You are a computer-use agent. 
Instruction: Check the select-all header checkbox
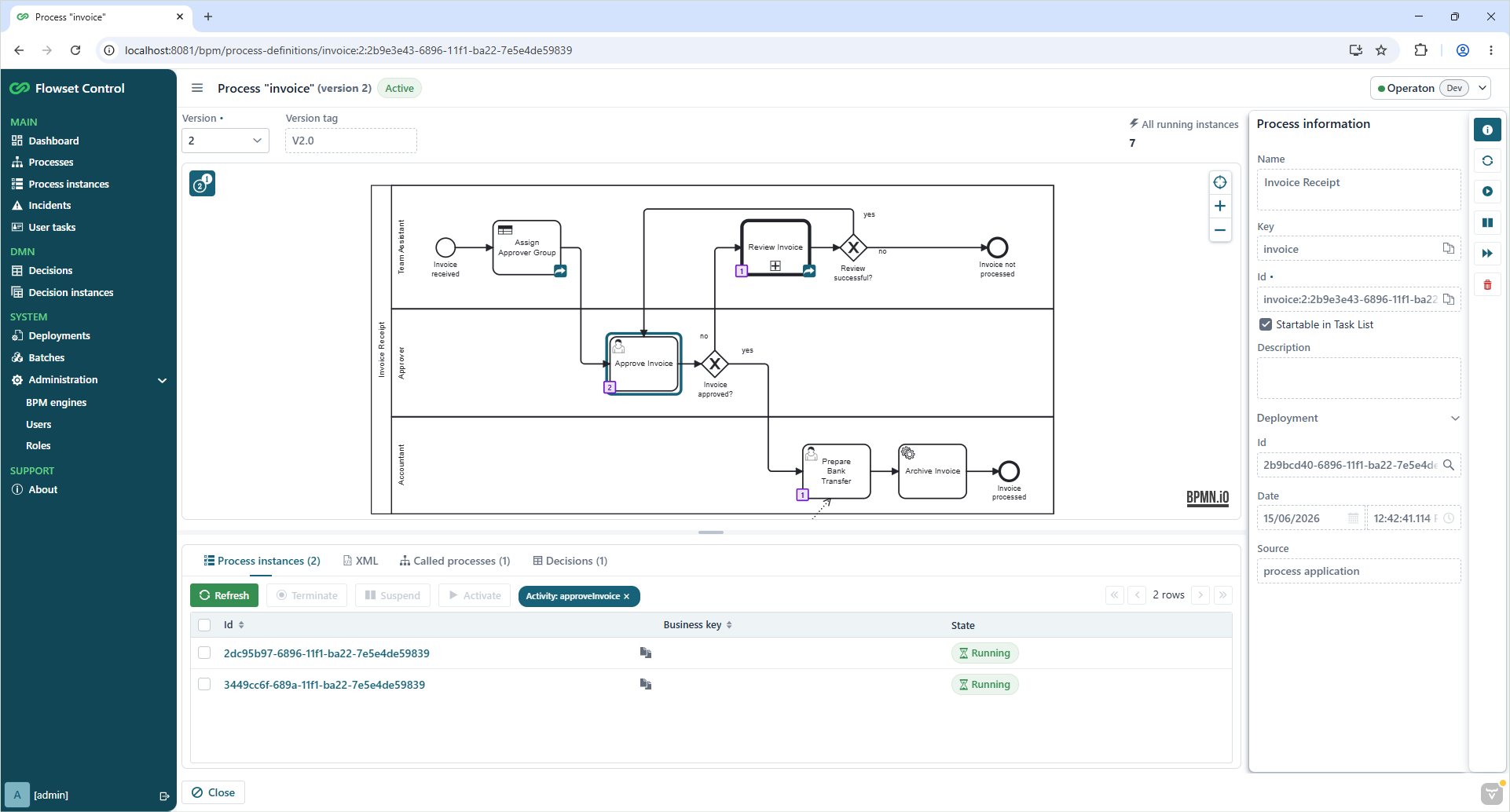click(204, 625)
